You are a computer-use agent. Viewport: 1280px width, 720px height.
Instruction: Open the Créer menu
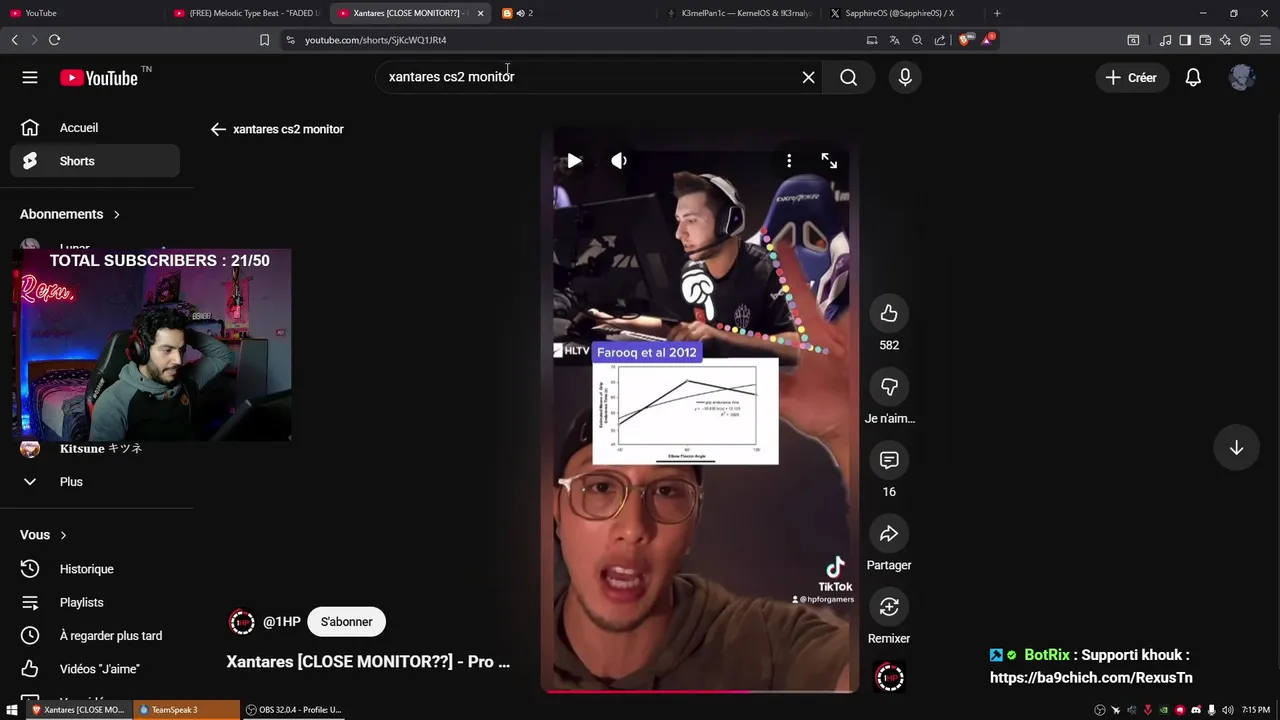tap(1131, 77)
